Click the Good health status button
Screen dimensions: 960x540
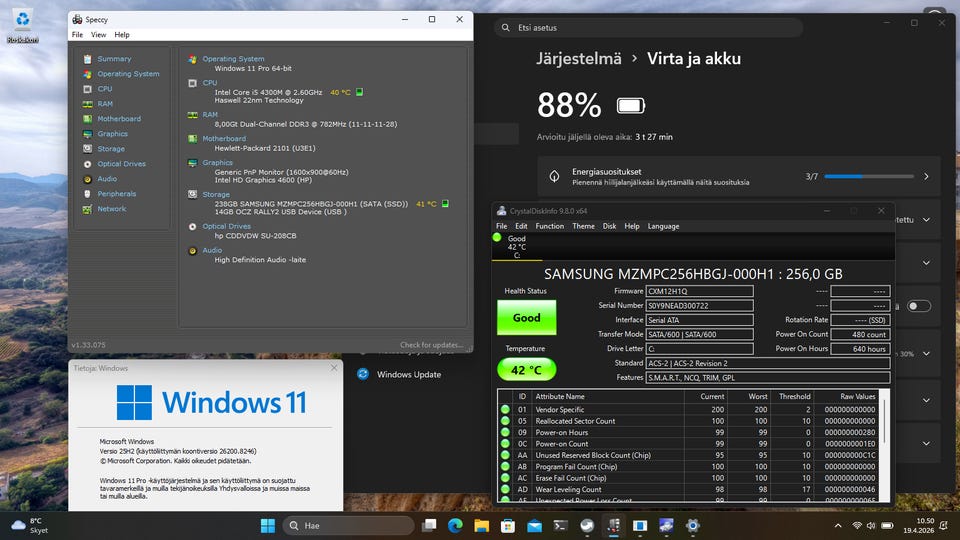pyautogui.click(x=527, y=318)
